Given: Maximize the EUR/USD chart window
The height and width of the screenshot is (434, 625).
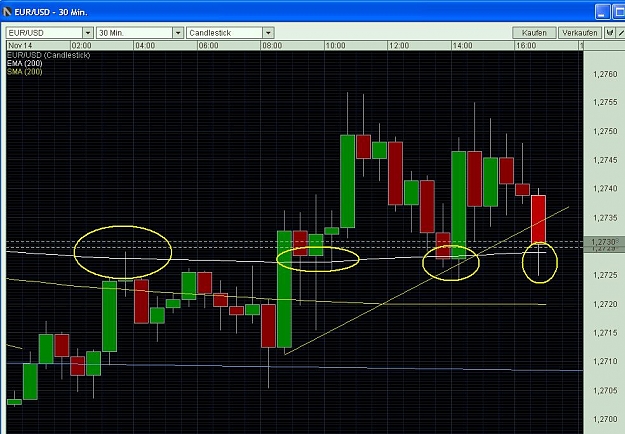Looking at the screenshot, I should [619, 12].
